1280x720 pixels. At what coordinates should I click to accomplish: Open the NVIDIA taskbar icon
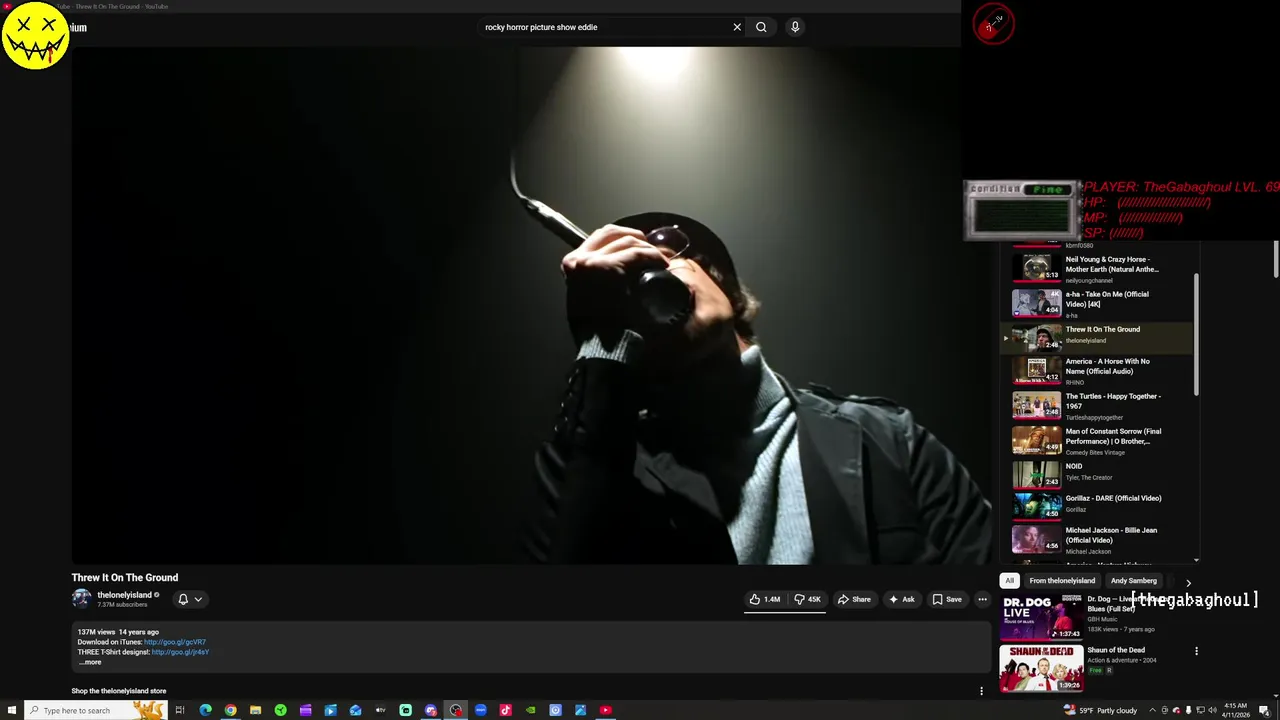[x=530, y=710]
